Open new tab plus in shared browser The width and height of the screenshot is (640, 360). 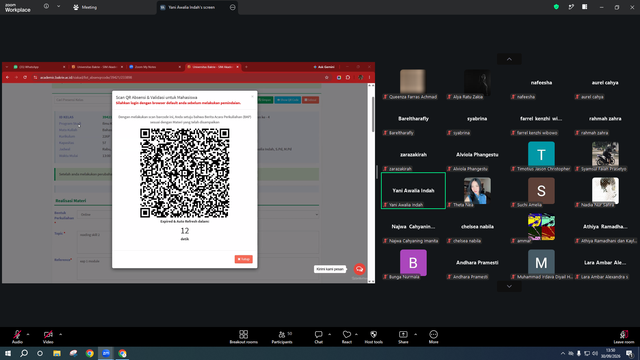tap(246, 67)
